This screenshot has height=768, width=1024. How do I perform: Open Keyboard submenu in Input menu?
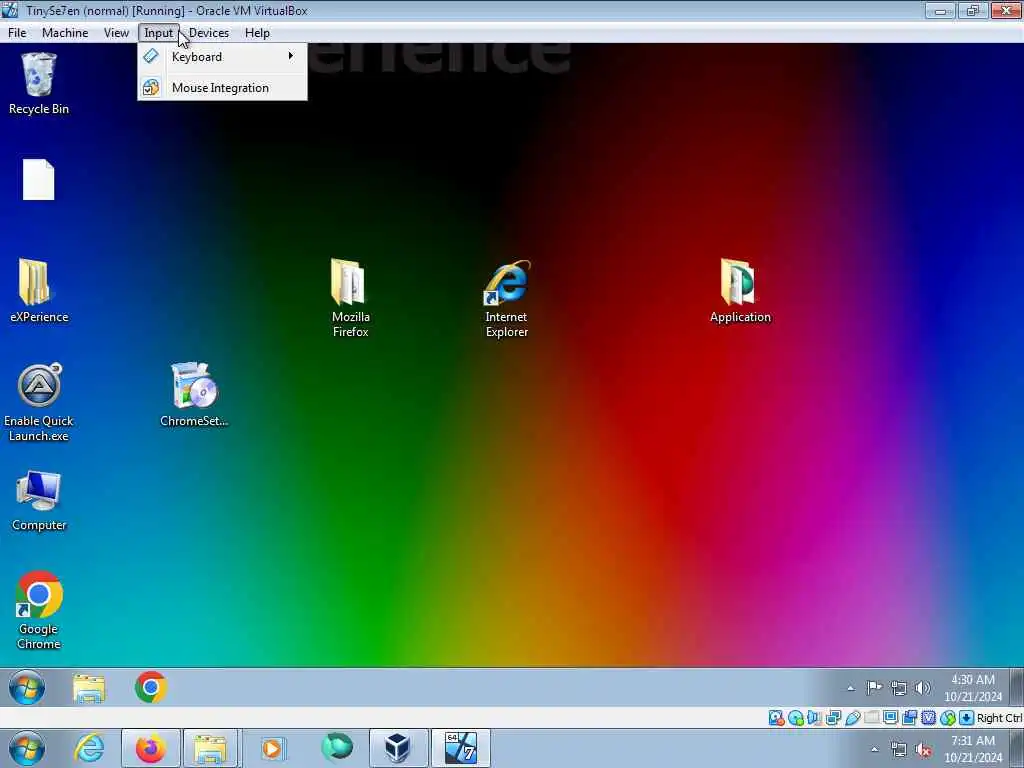pyautogui.click(x=222, y=57)
